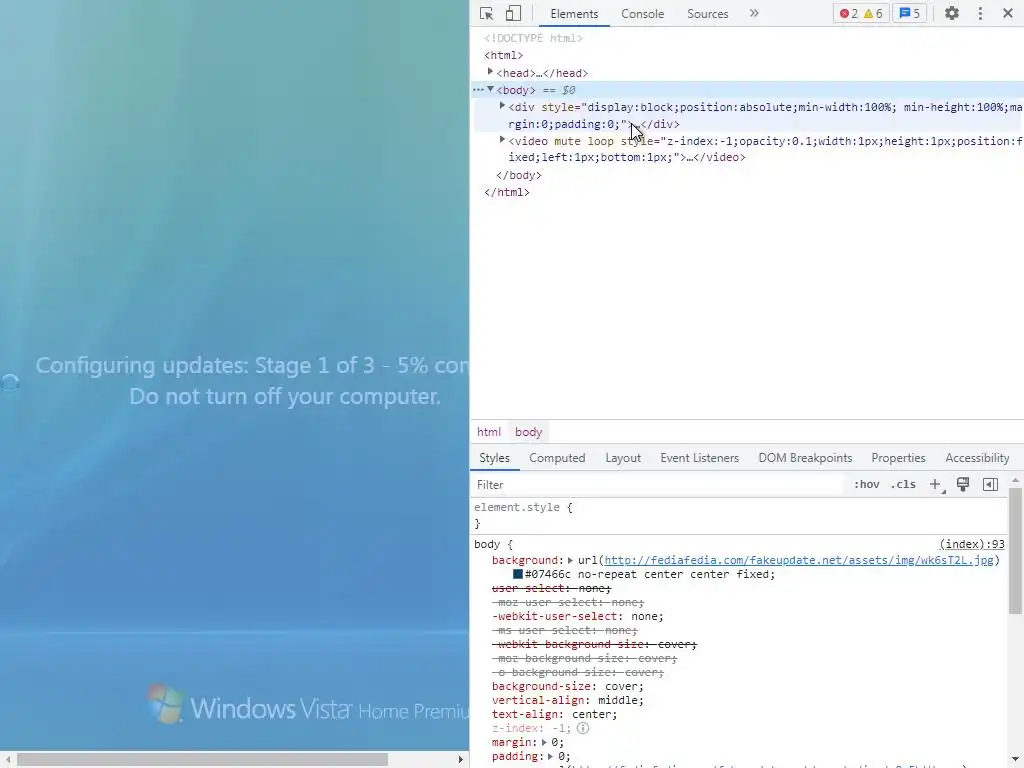The width and height of the screenshot is (1024, 768).
Task: Click the element.style rule block
Action: (738, 515)
